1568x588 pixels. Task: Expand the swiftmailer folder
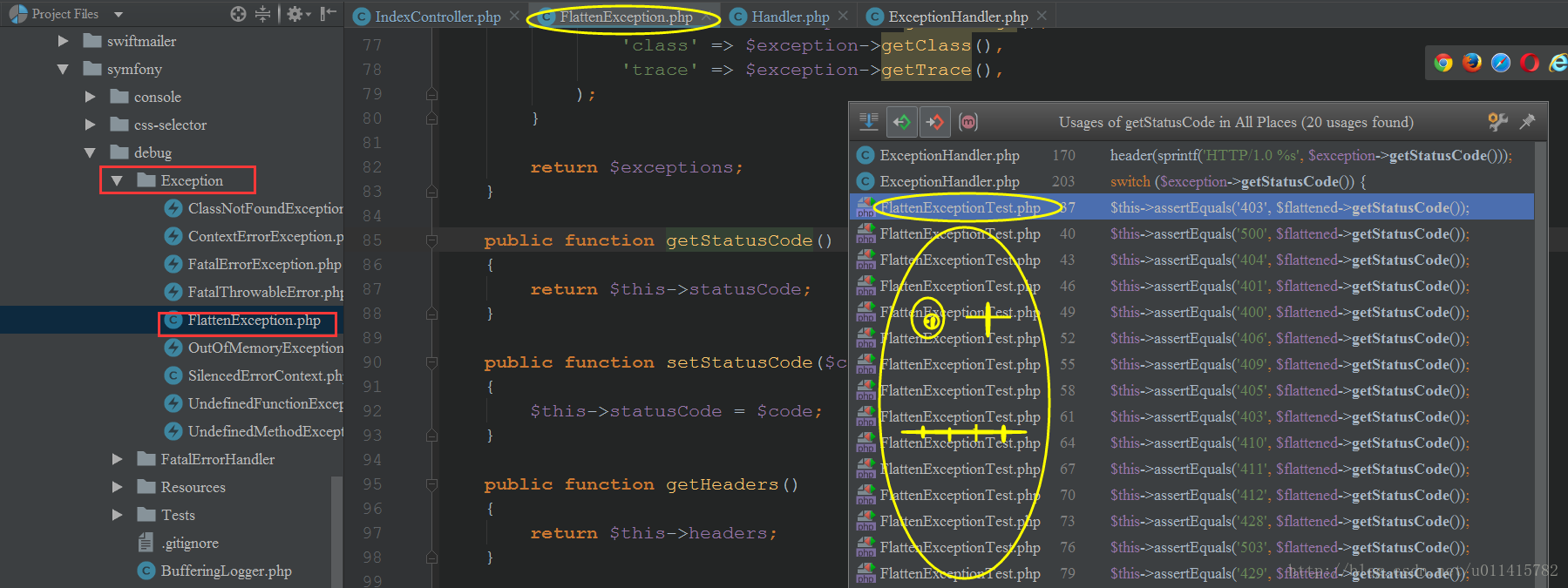[x=63, y=41]
